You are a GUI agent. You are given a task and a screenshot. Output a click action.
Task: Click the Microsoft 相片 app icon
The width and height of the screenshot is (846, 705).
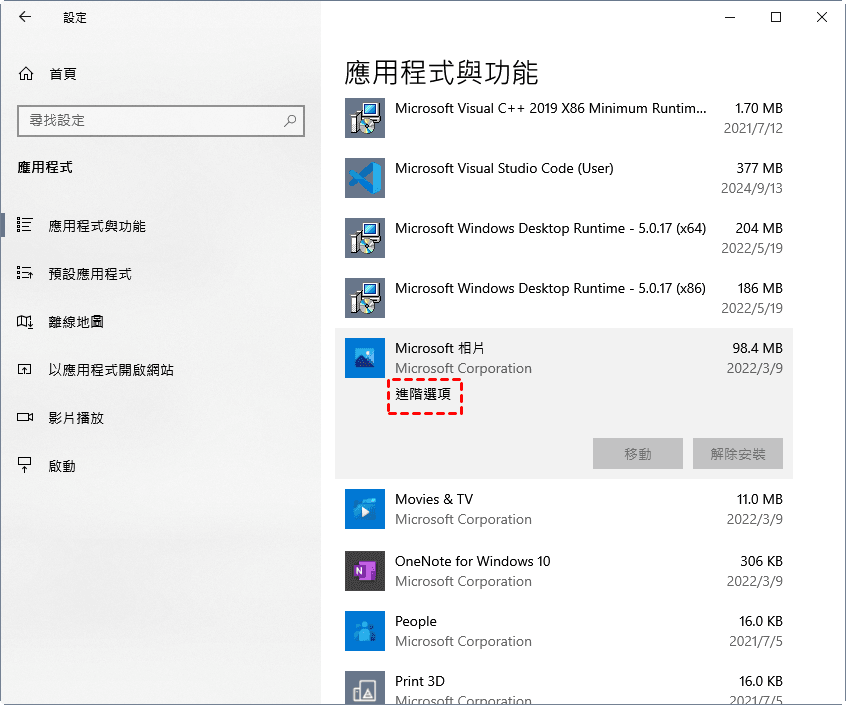tap(365, 358)
